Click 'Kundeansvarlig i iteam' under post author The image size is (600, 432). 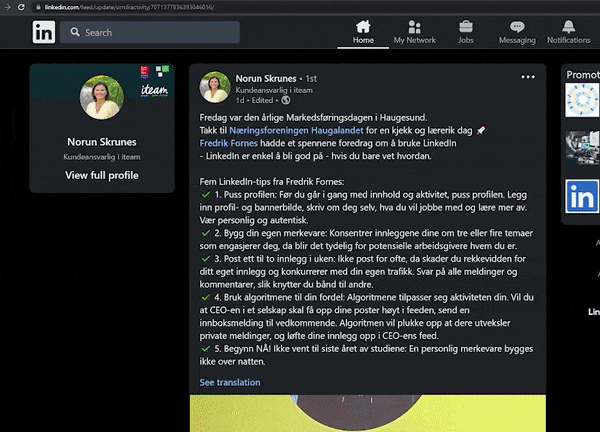(274, 90)
